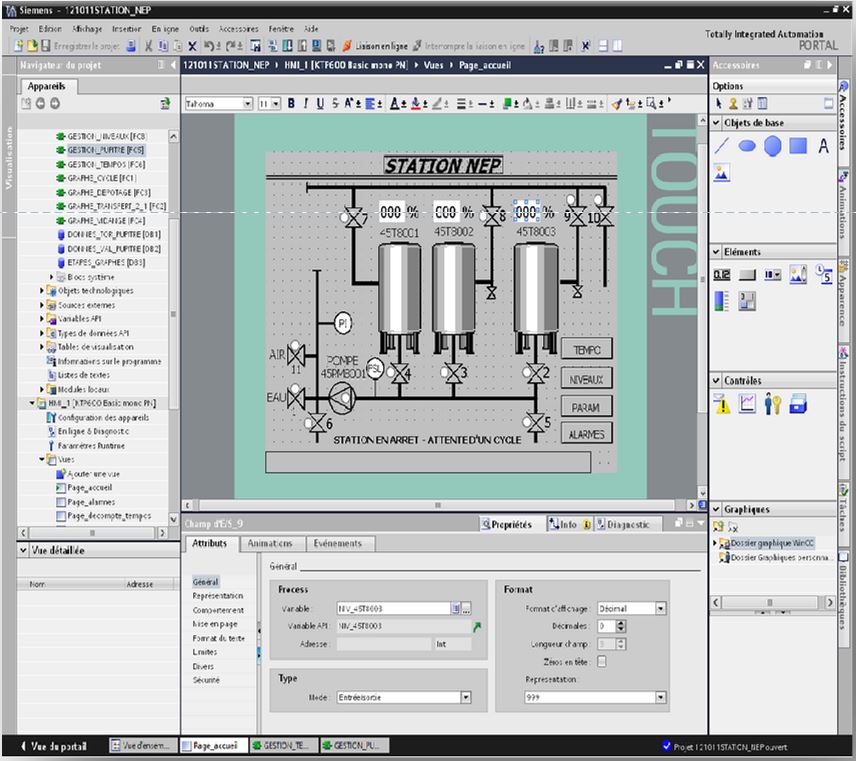This screenshot has height=761, width=856.
Task: Toggle Zéros en tête checkbox
Action: click(x=602, y=662)
